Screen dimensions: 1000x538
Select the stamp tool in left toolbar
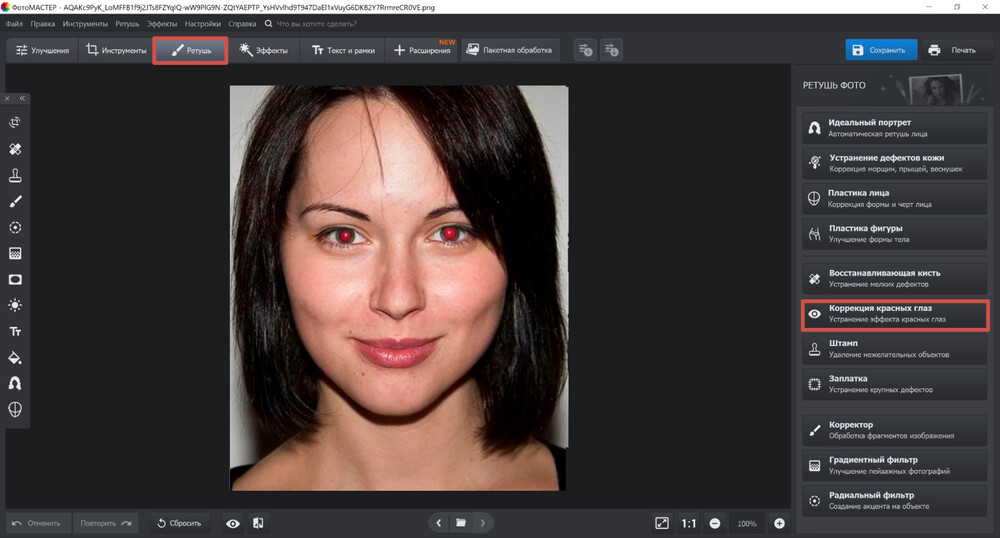pyautogui.click(x=16, y=175)
